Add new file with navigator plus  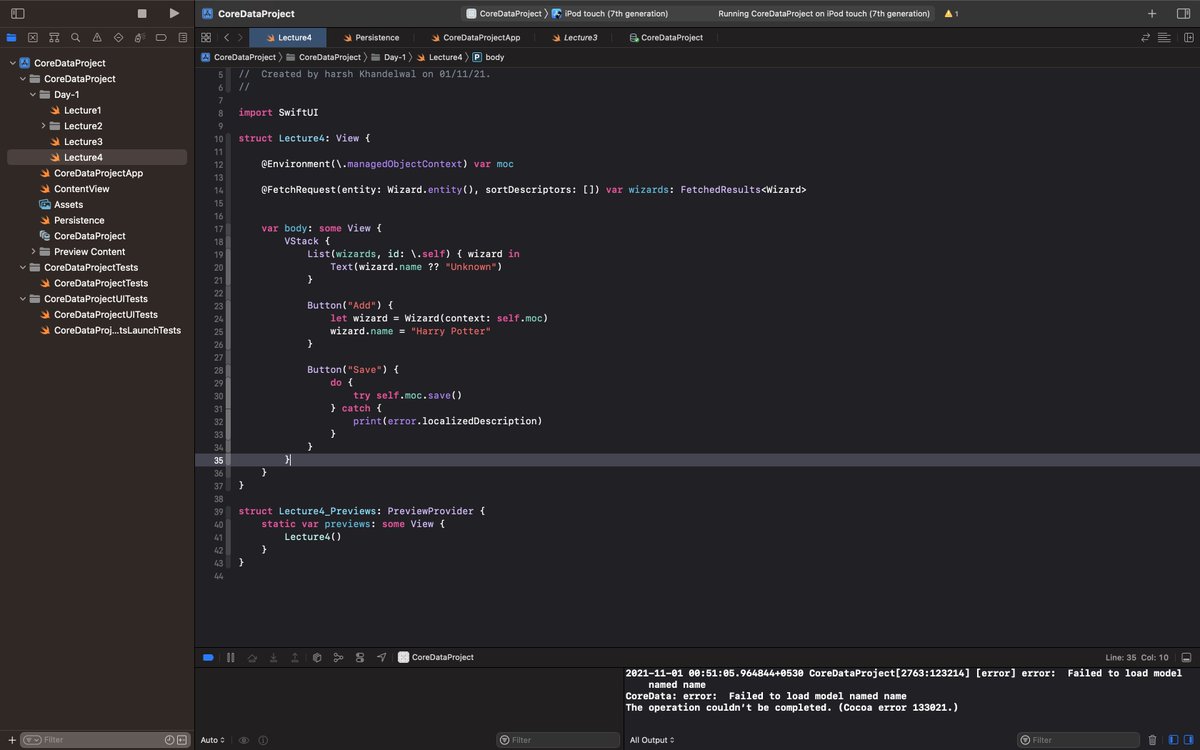coord(11,740)
